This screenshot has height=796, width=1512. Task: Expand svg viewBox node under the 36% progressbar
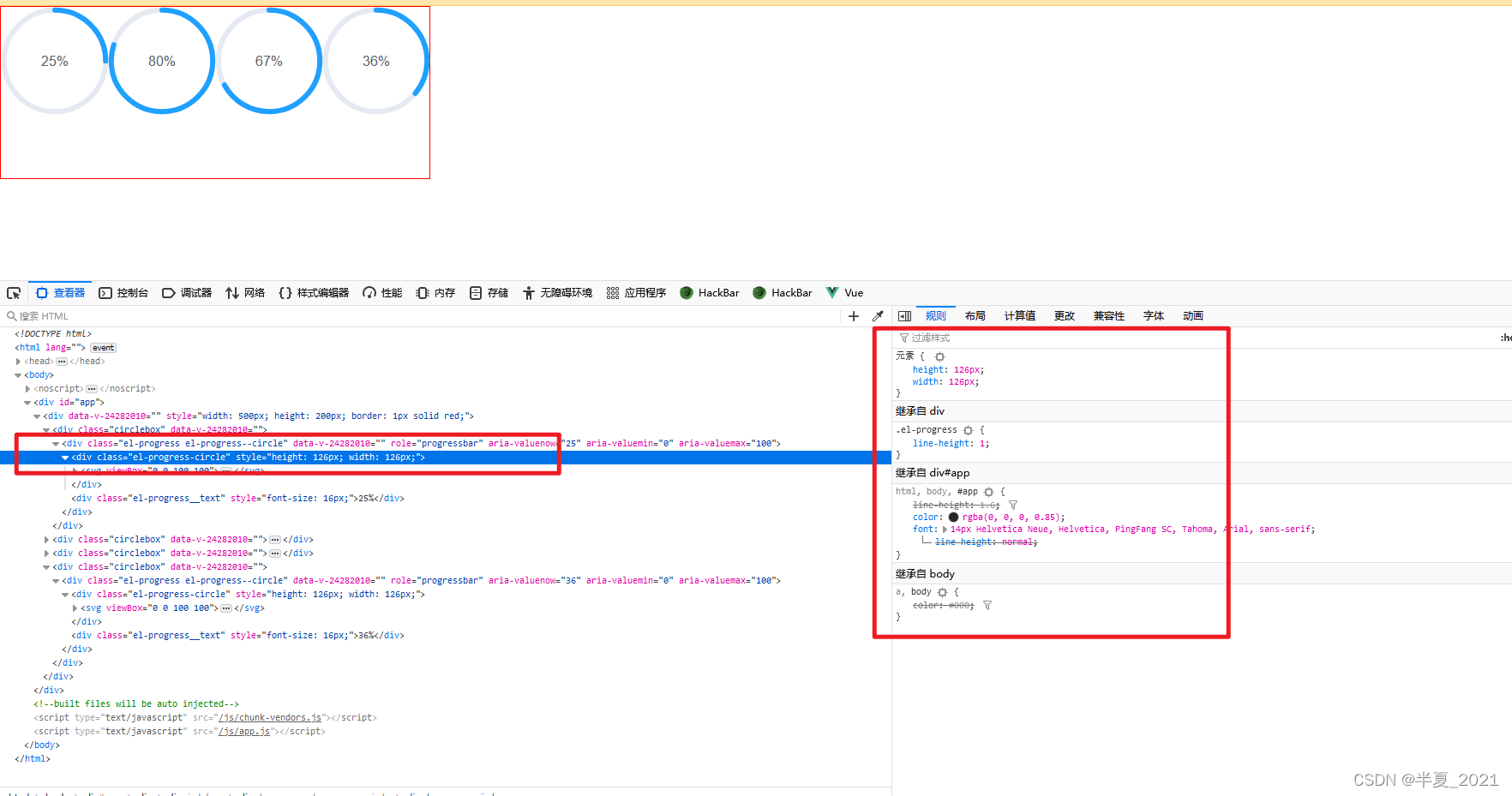point(75,608)
